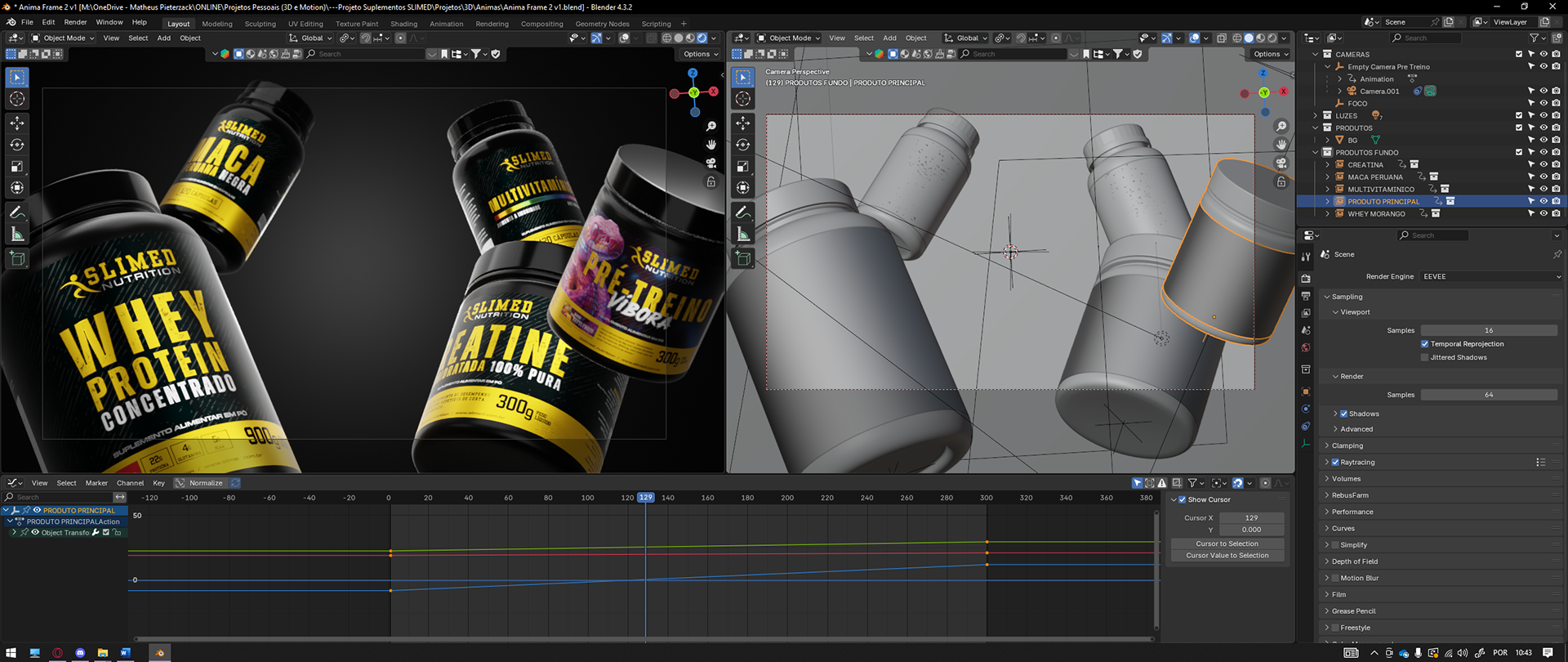
Task: Open Object Mode dropdown in left viewport
Action: pos(63,38)
